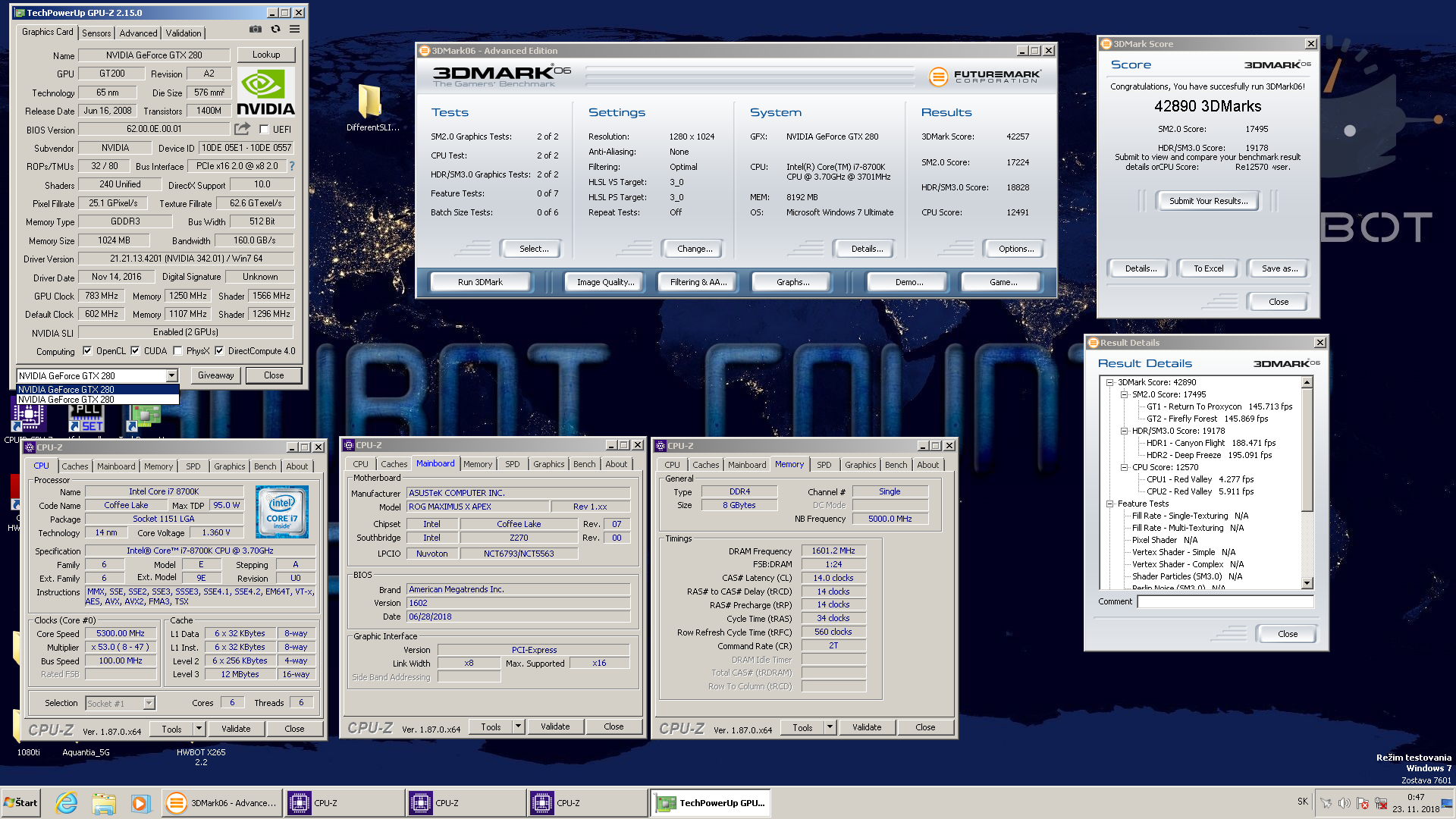Open the Validation tab in GPU-Z
Viewport: 1456px width, 819px height.
click(184, 33)
